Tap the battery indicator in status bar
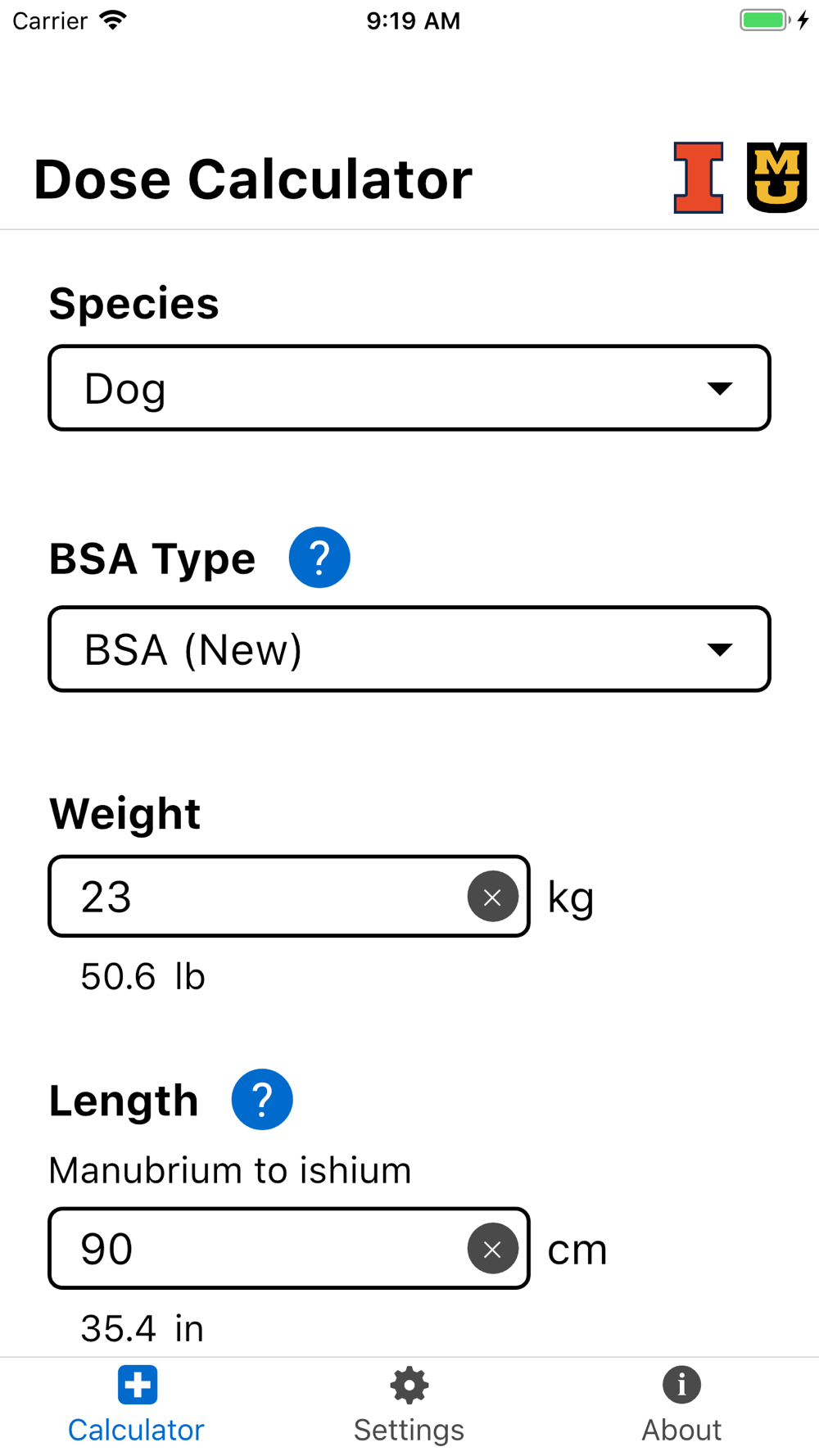Screen dimensions: 819x1456 pos(765,20)
